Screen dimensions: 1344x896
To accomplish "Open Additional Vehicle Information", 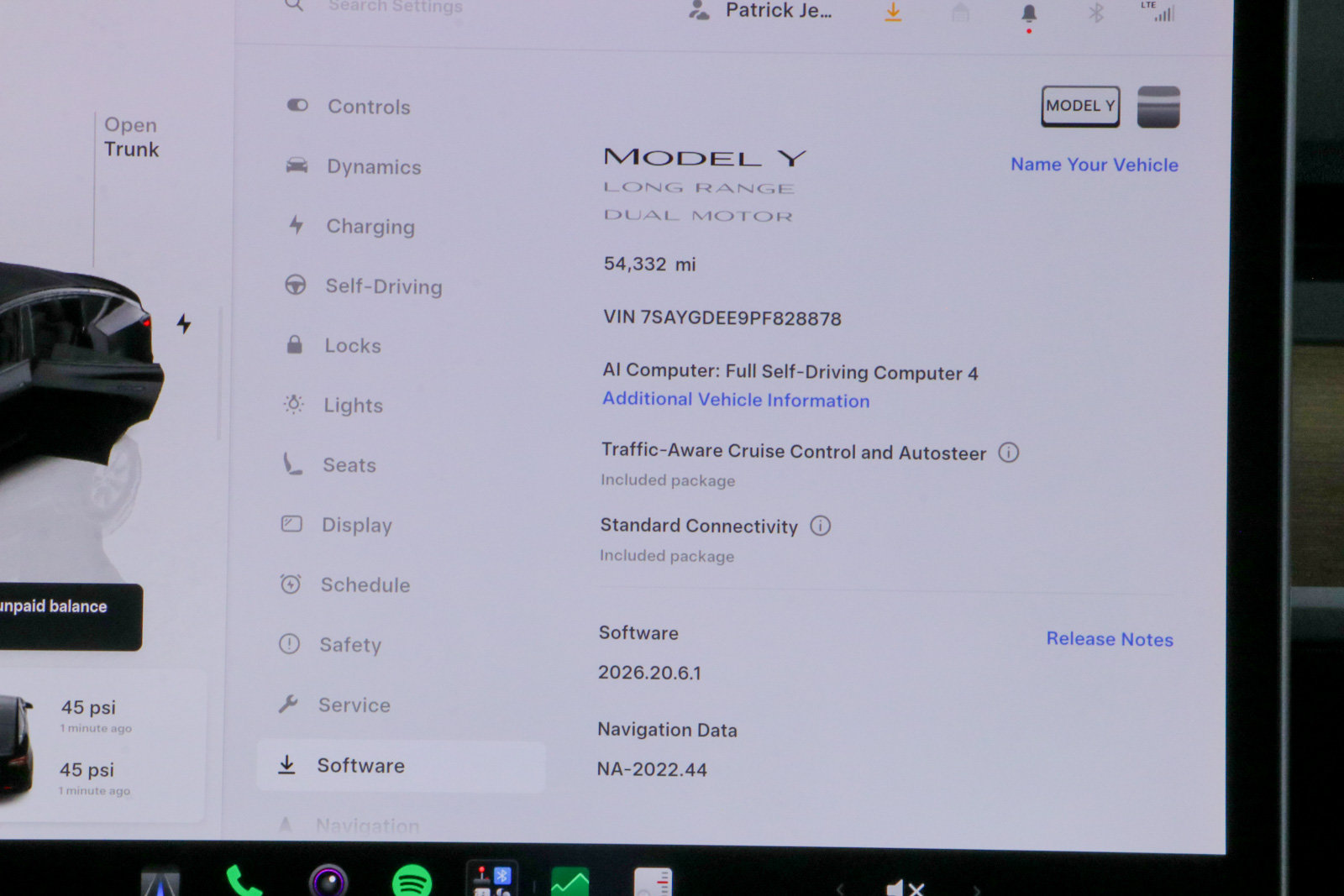I will (x=736, y=400).
